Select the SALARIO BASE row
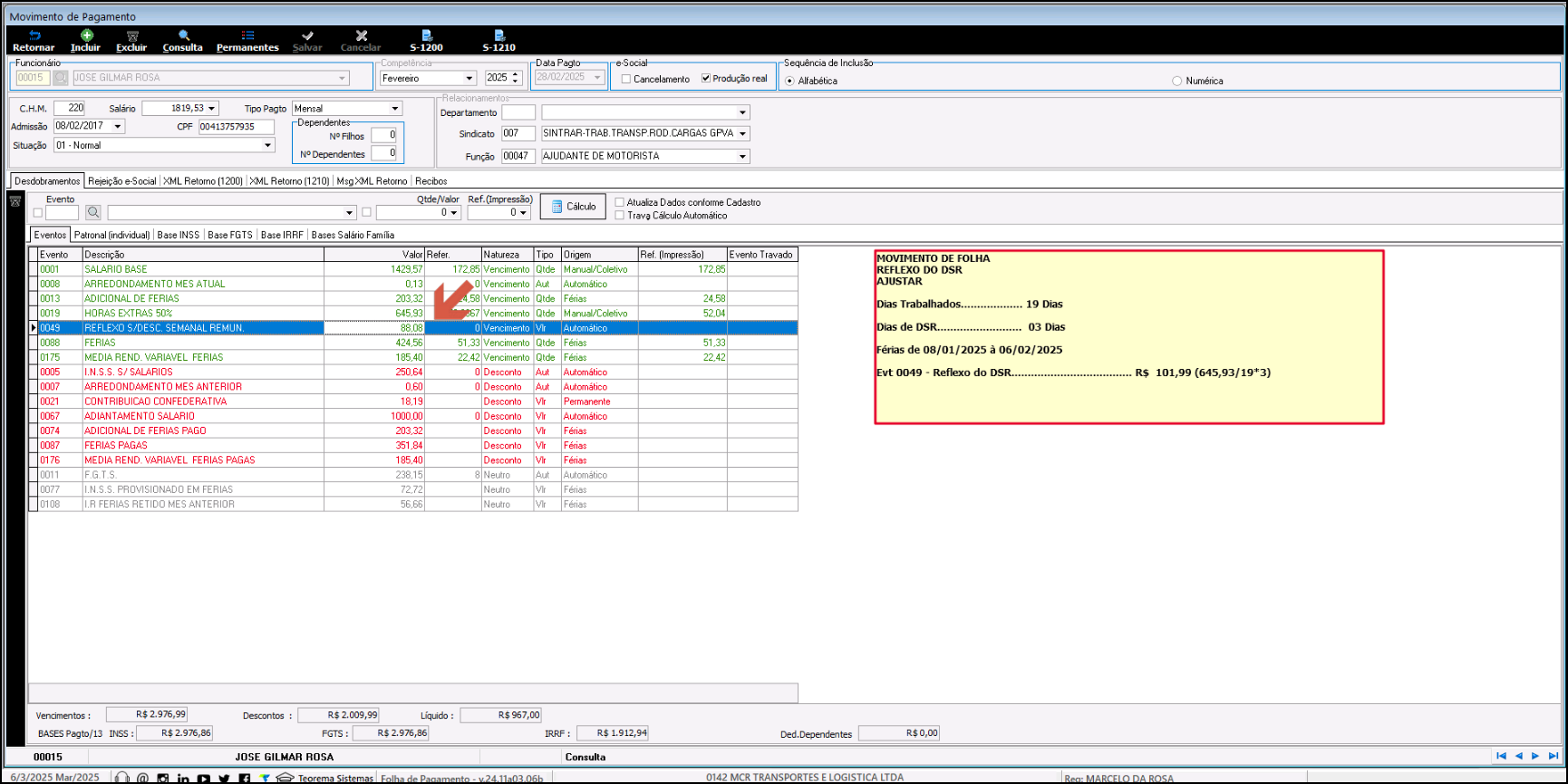This screenshot has width=1568, height=784. coord(413,269)
